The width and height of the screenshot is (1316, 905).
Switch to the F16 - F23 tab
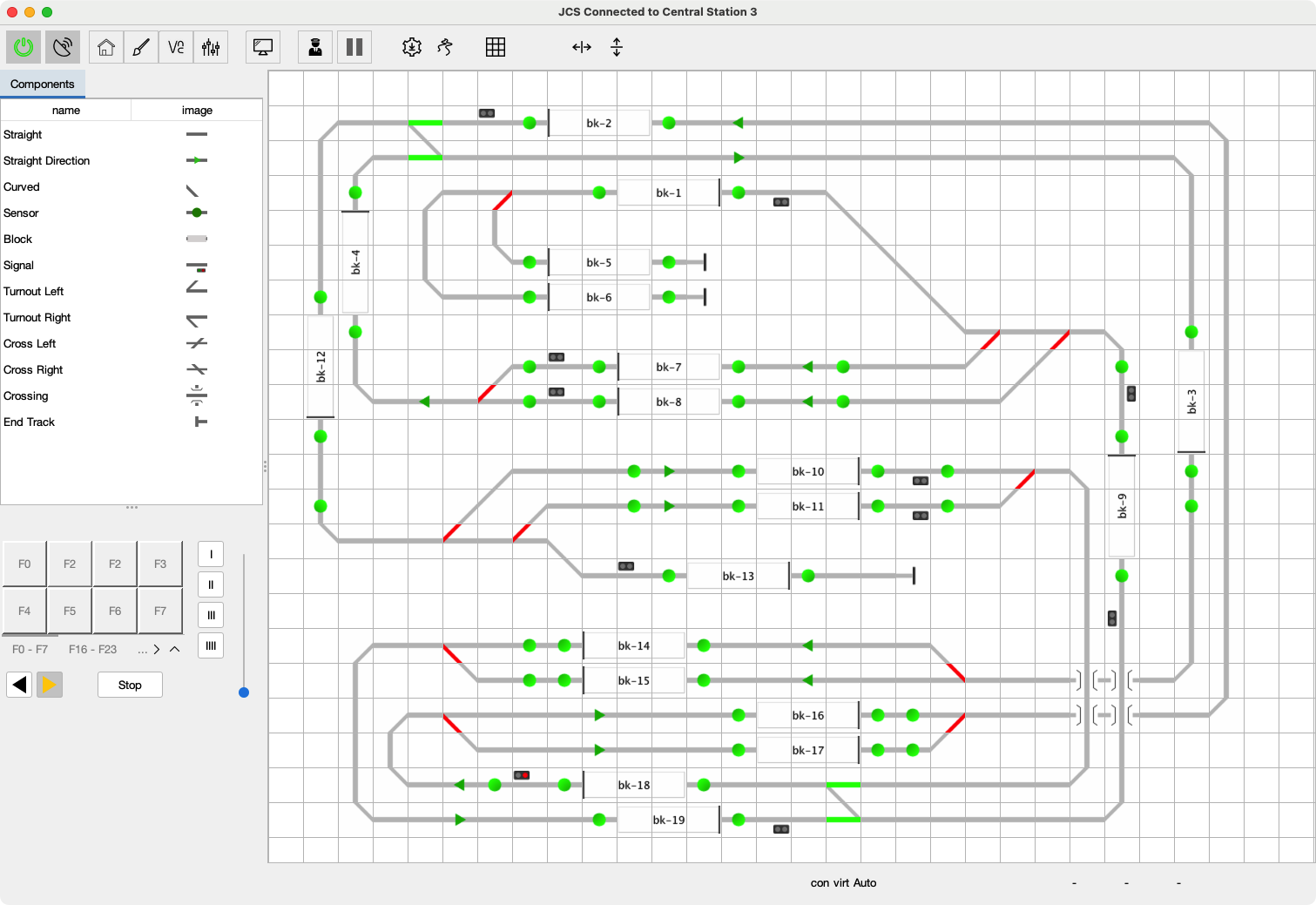click(x=92, y=650)
